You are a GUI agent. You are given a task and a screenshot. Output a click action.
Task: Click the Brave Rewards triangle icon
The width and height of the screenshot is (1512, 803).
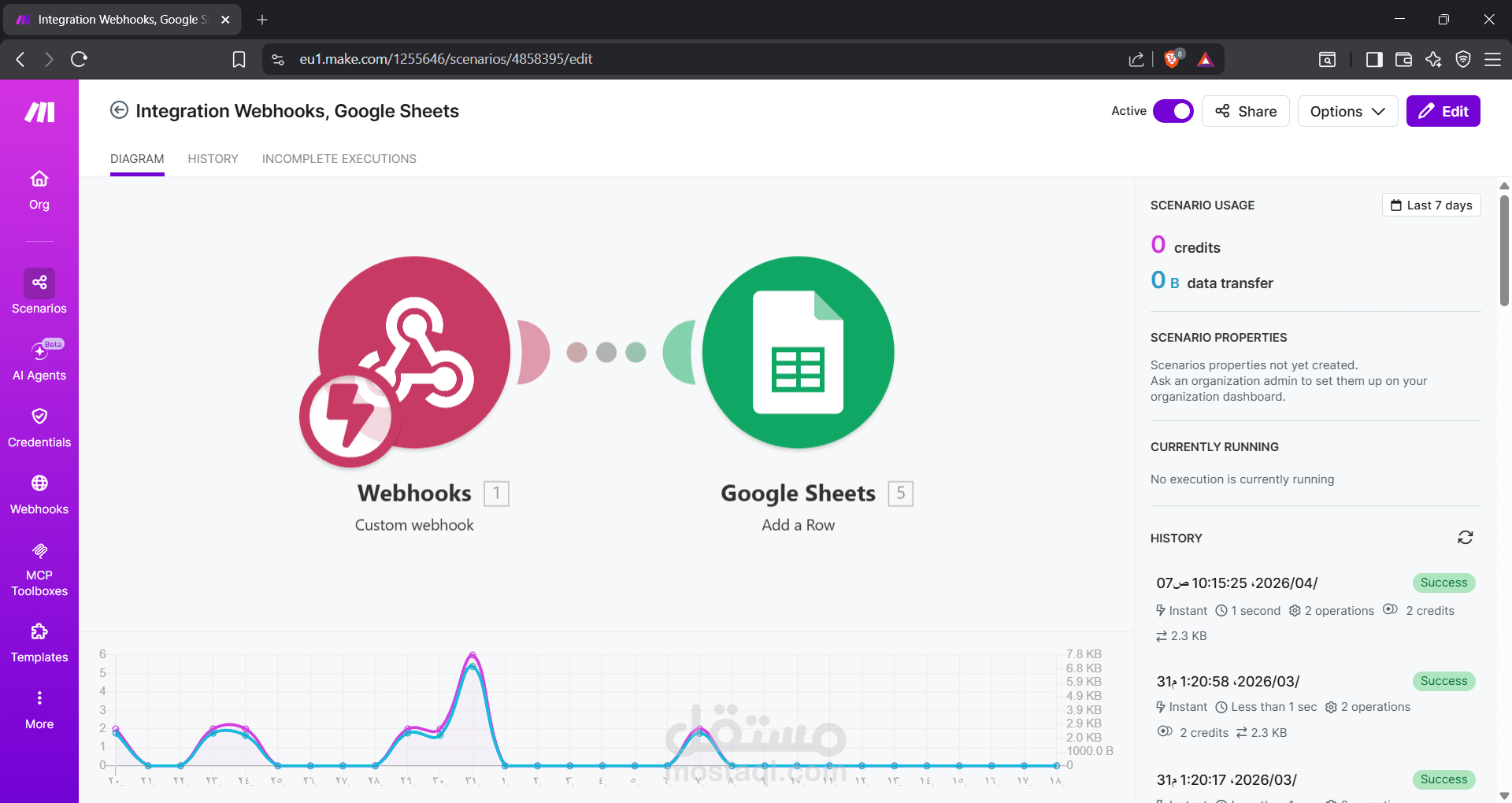tap(1205, 59)
